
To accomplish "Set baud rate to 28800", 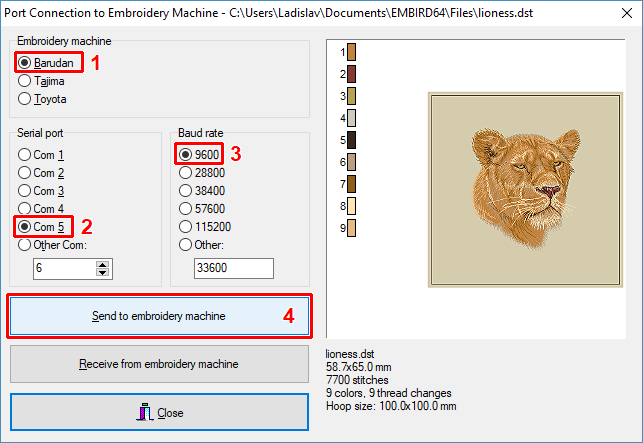I will coord(202,173).
